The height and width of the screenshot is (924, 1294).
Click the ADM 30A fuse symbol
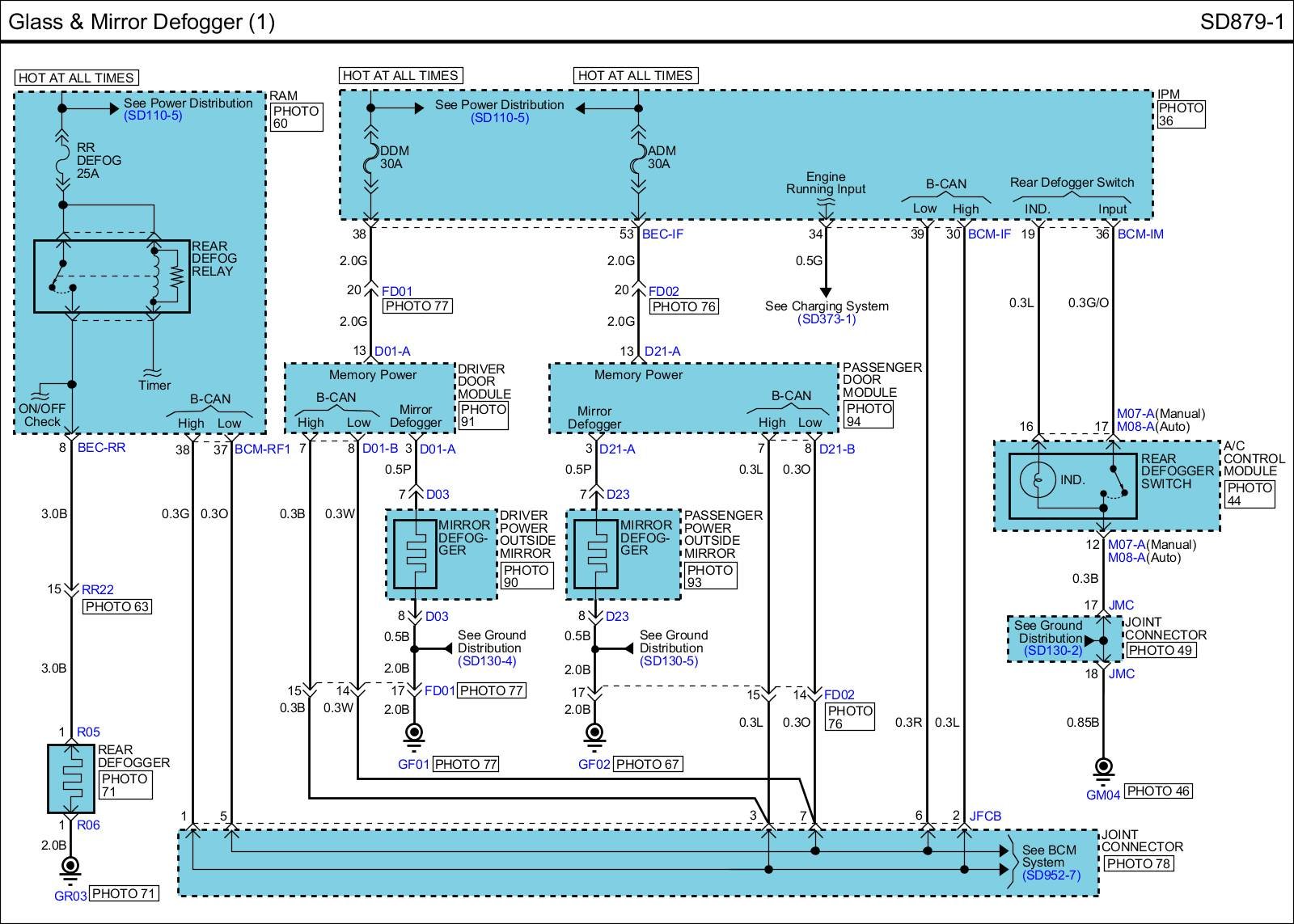(x=638, y=158)
